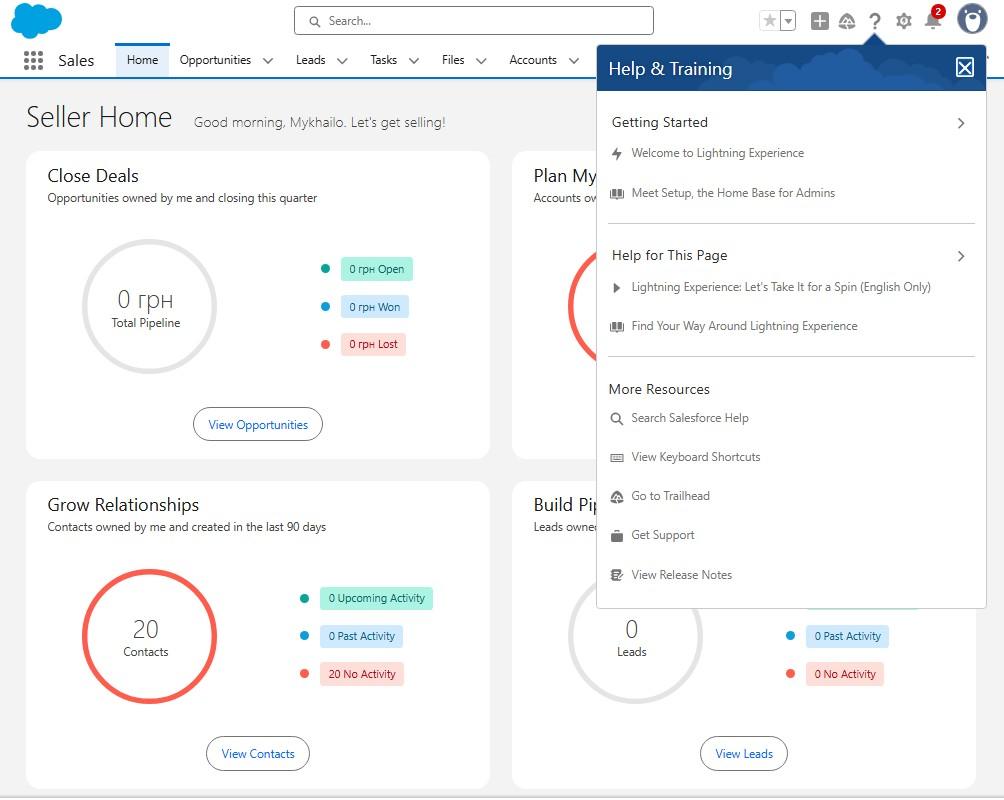Click the 0 No Activity badge
Image resolution: width=1004 pixels, height=800 pixels.
point(845,674)
